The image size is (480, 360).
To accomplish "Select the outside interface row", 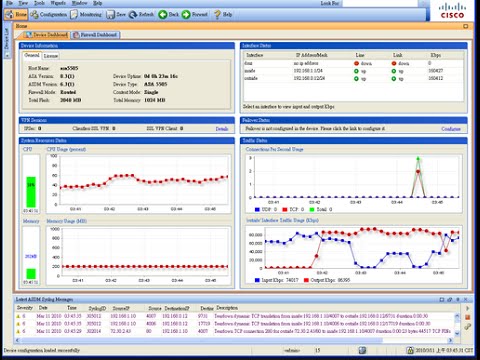I will click(x=353, y=78).
